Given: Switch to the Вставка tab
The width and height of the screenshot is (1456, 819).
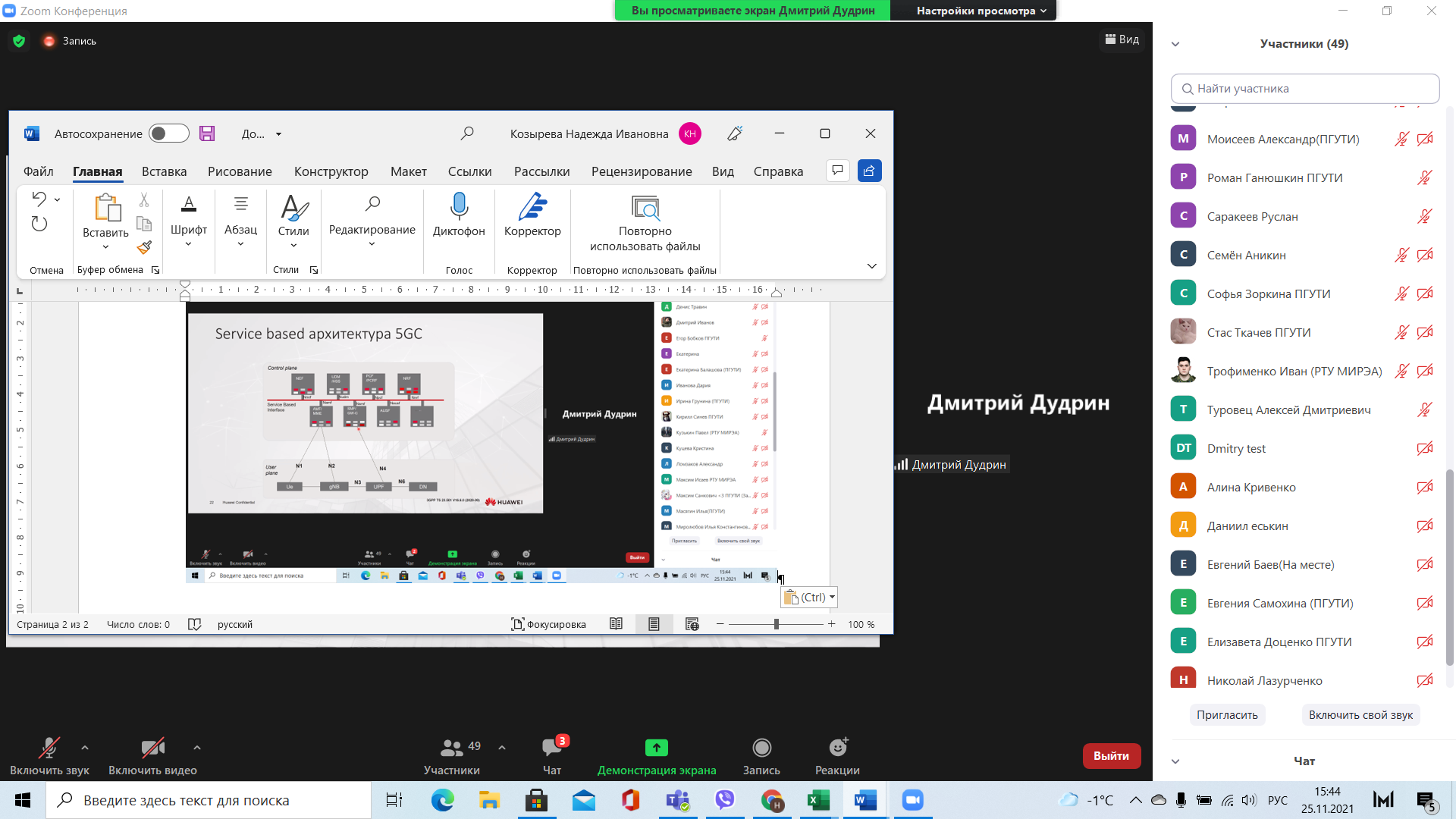Looking at the screenshot, I should pos(164,171).
